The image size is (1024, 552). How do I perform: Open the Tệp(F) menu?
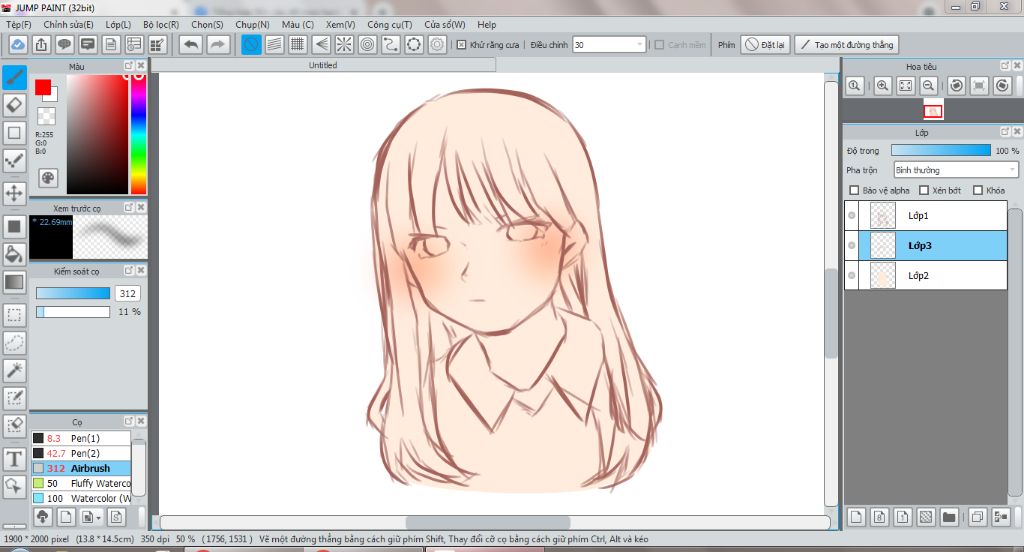click(x=18, y=24)
